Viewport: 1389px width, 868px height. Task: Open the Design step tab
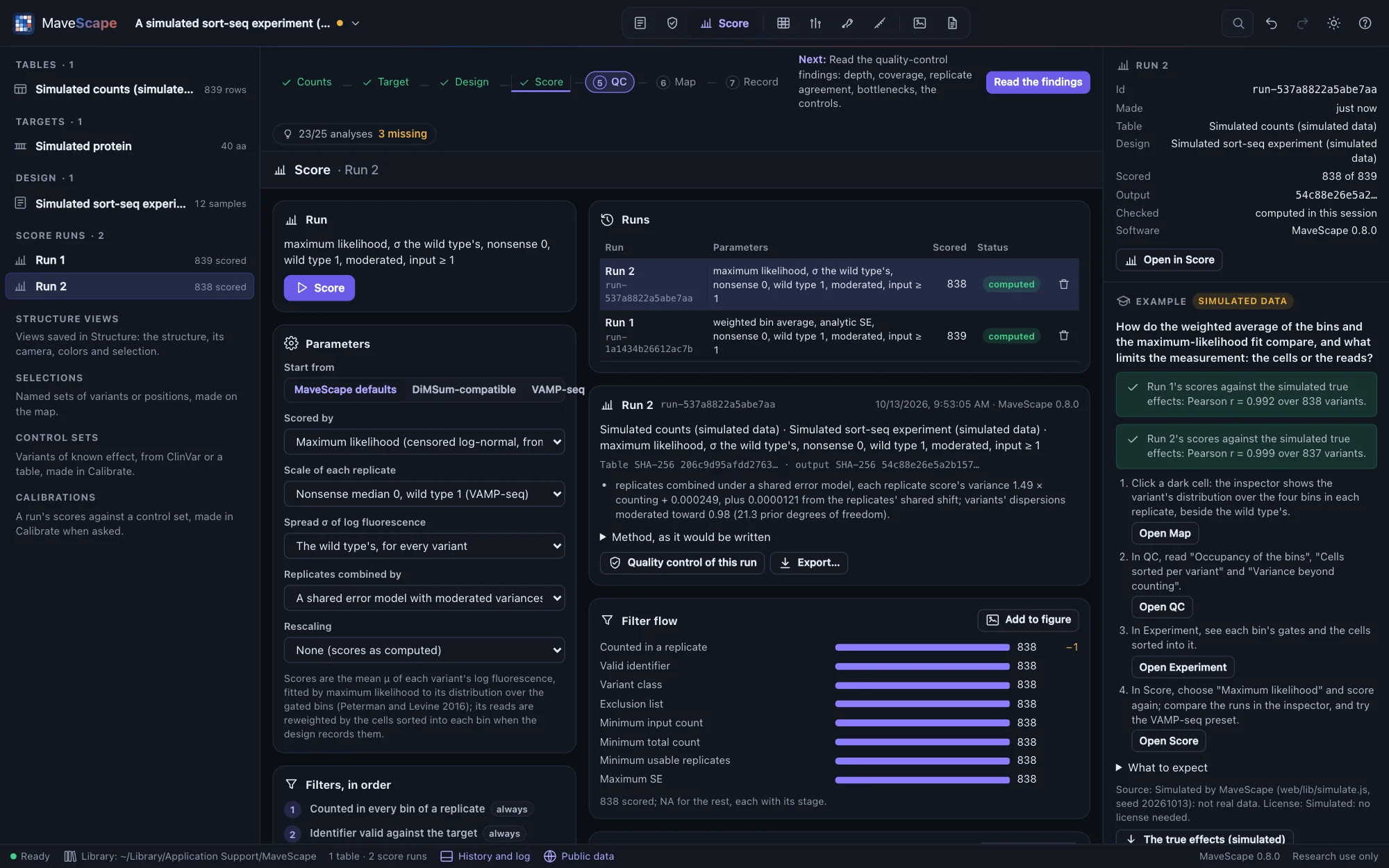click(x=464, y=82)
